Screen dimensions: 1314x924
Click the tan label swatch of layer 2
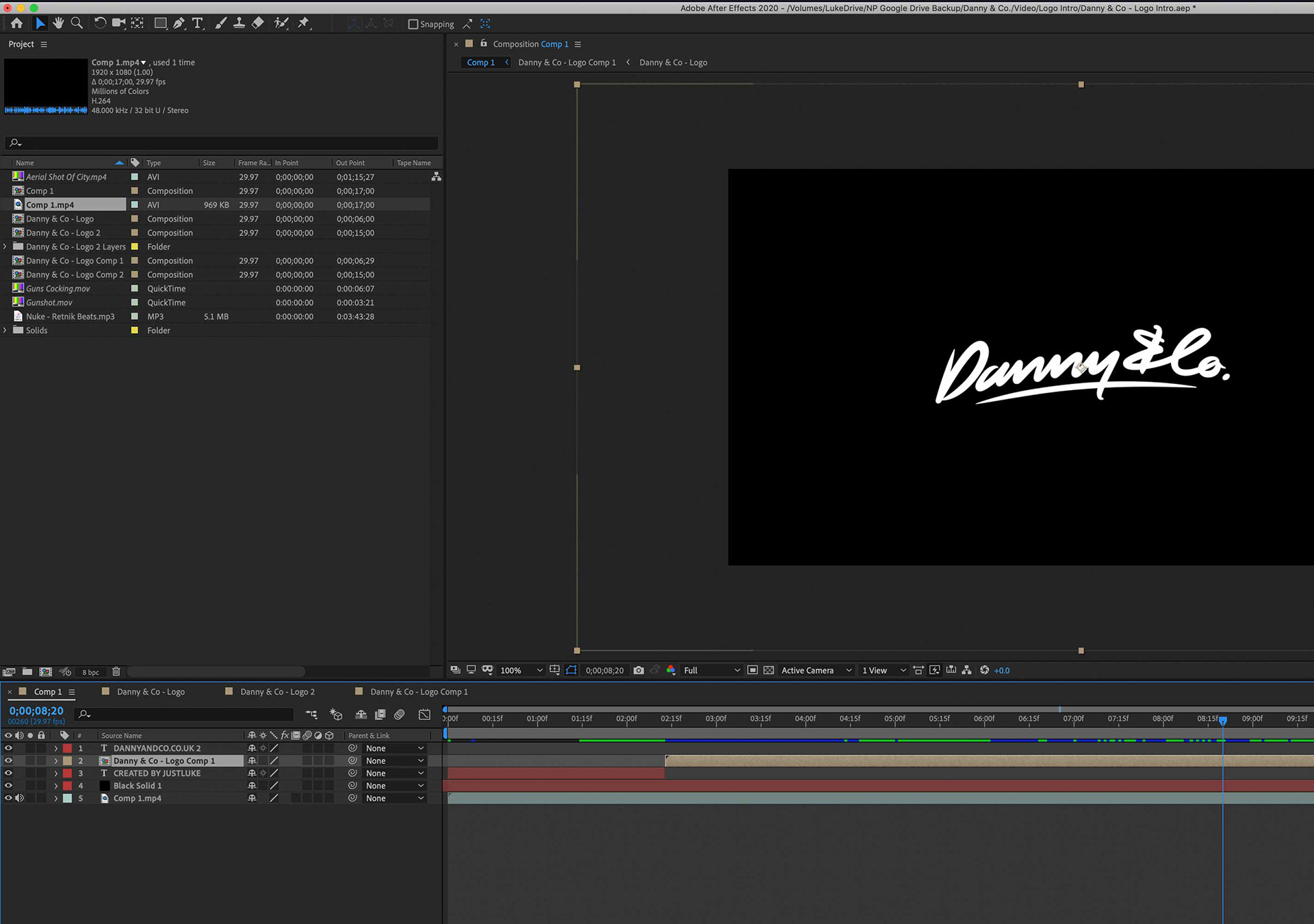click(67, 760)
